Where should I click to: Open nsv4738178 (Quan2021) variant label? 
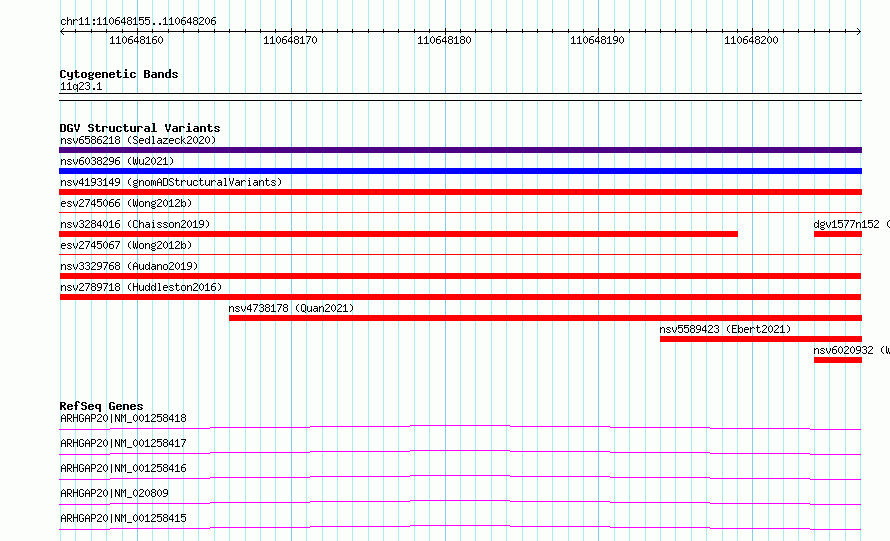click(291, 308)
